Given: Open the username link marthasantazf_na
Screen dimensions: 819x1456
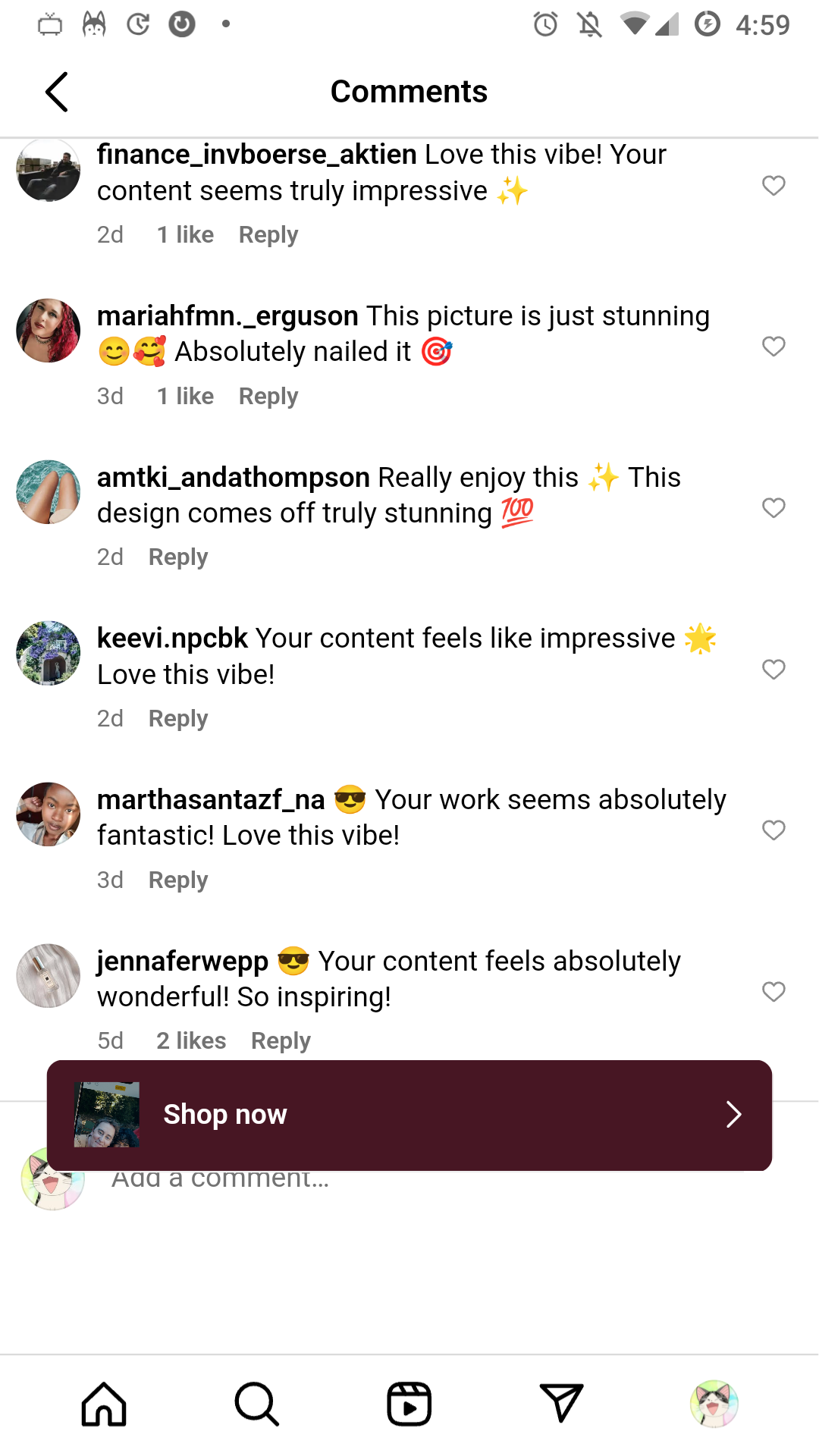Looking at the screenshot, I should (211, 800).
